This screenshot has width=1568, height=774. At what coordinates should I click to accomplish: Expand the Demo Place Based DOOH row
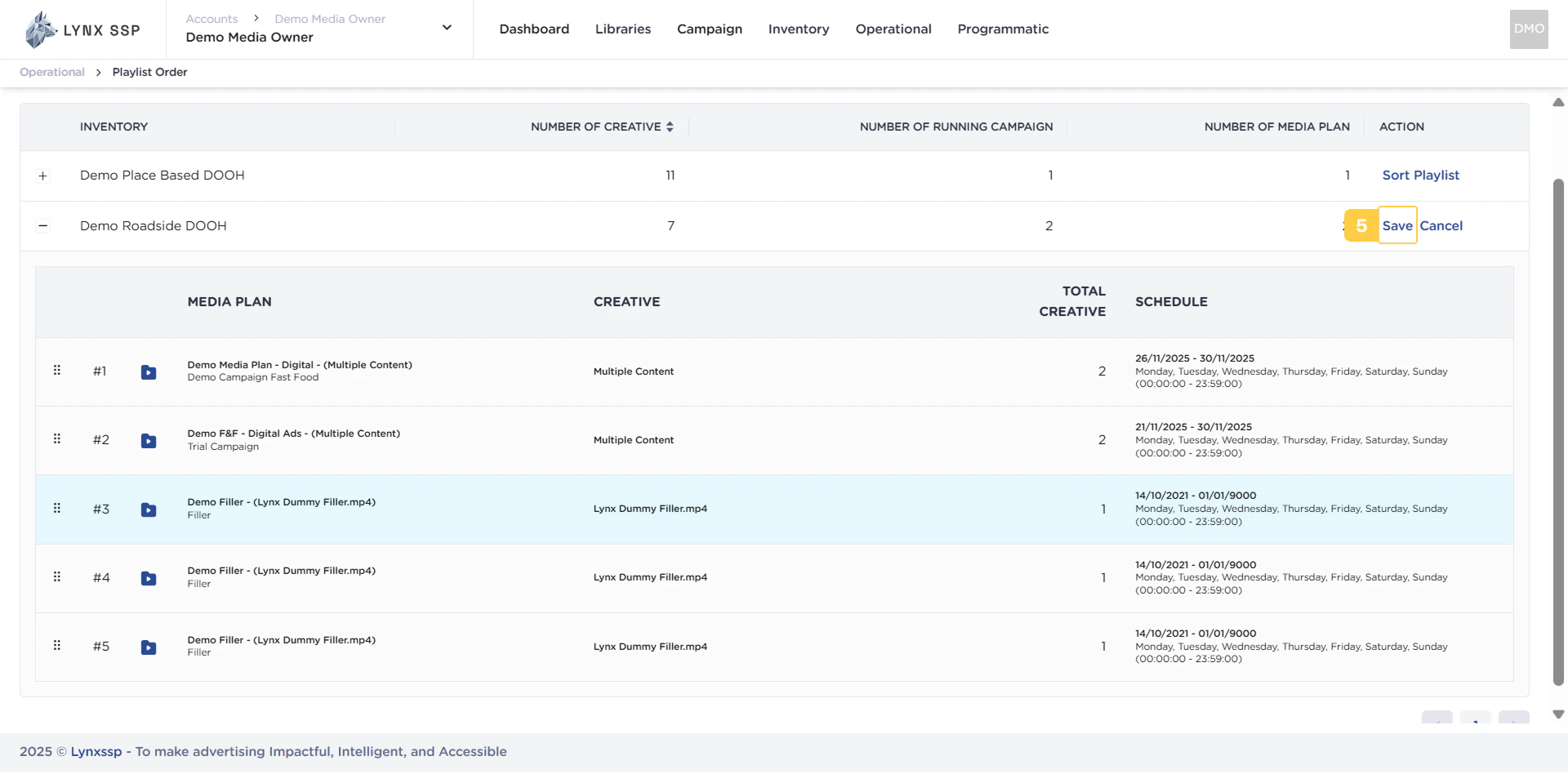[x=43, y=176]
